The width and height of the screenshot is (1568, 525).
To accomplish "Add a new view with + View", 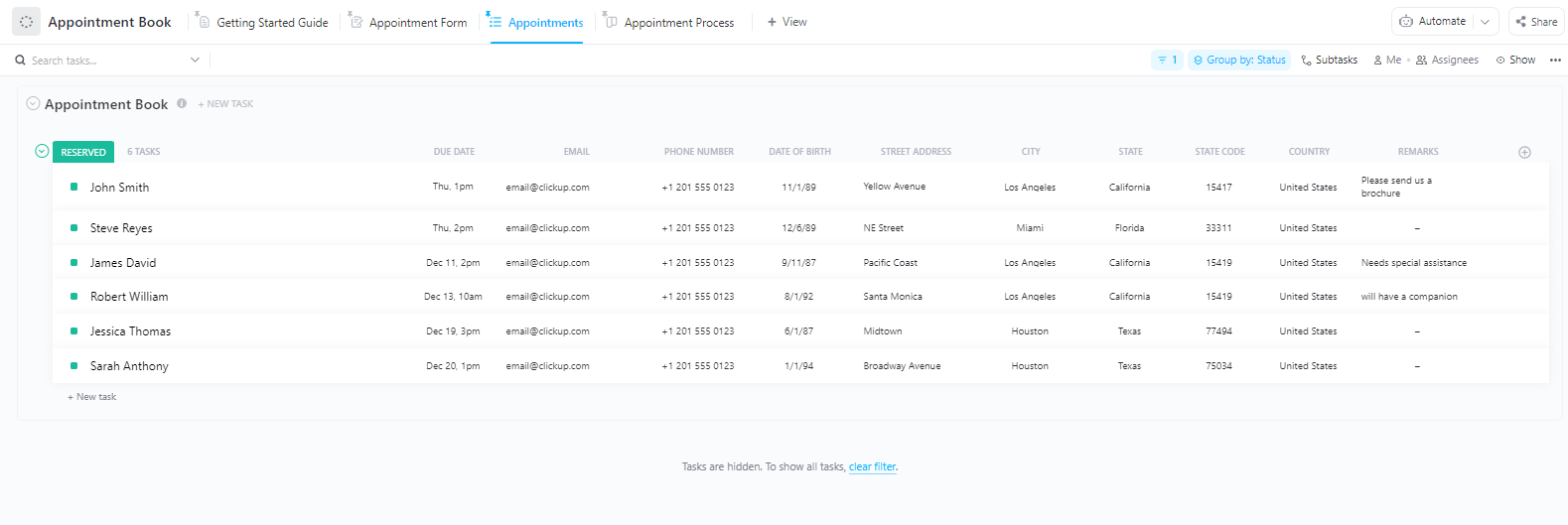I will (787, 22).
